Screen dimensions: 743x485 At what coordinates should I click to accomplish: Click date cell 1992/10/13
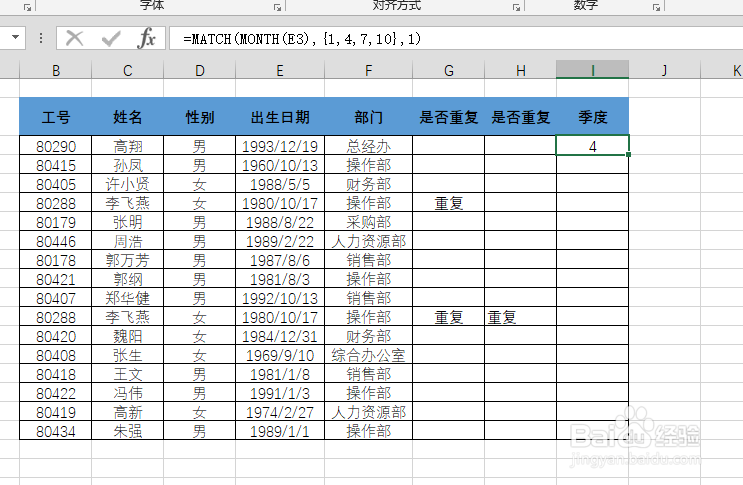(280, 298)
